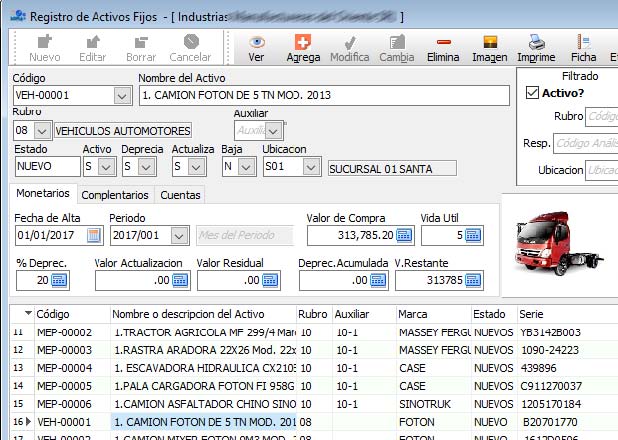
Task: Open calendar picker beside Fecha de Alta
Action: click(x=94, y=235)
